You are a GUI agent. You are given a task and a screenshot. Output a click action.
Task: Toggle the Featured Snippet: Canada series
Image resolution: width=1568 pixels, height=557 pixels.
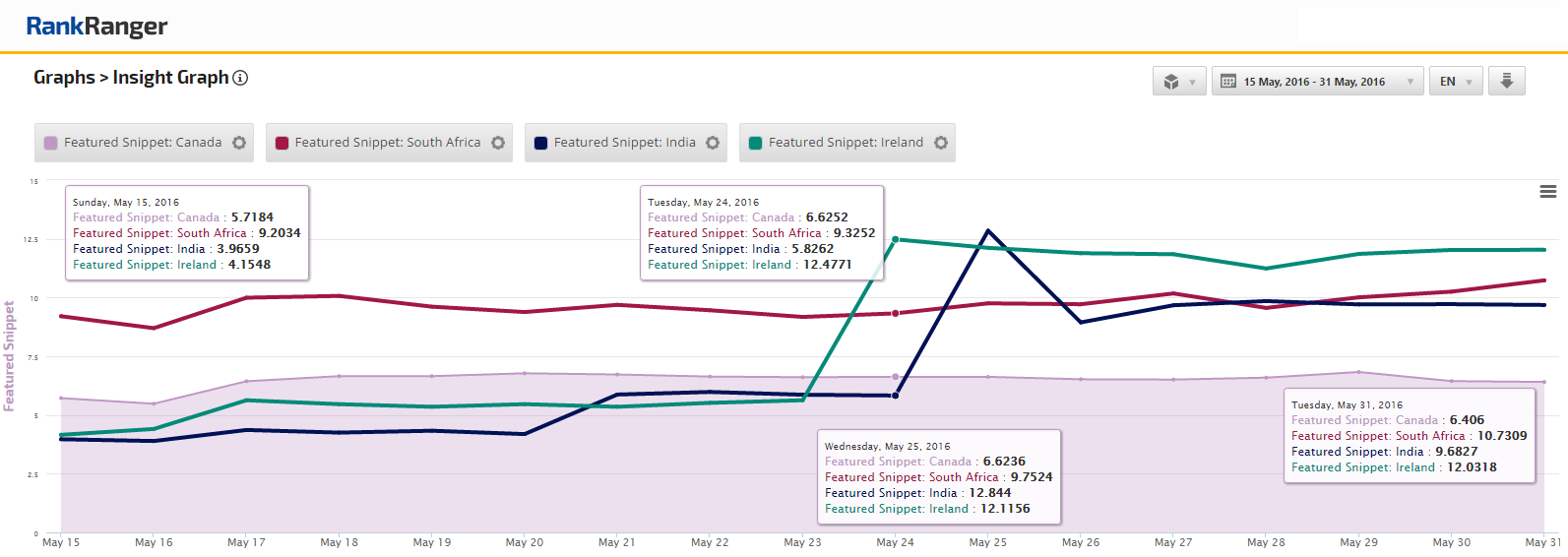[143, 143]
